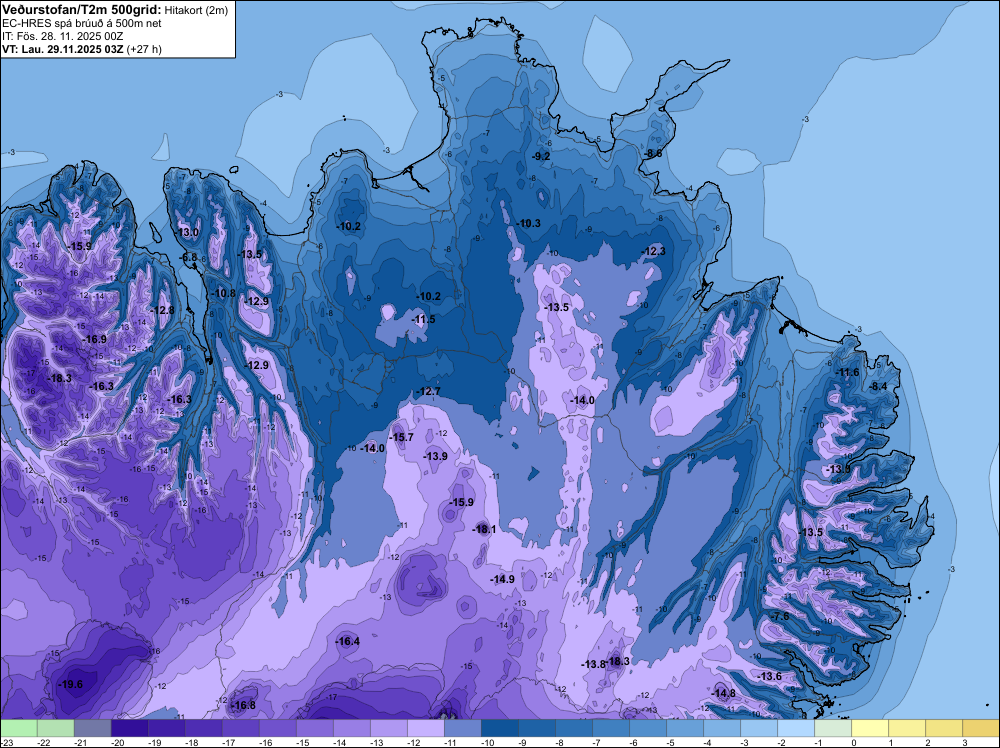Image resolution: width=1000 pixels, height=748 pixels.
Task: Click the -15 label in the legend bar
Action: click(x=303, y=742)
